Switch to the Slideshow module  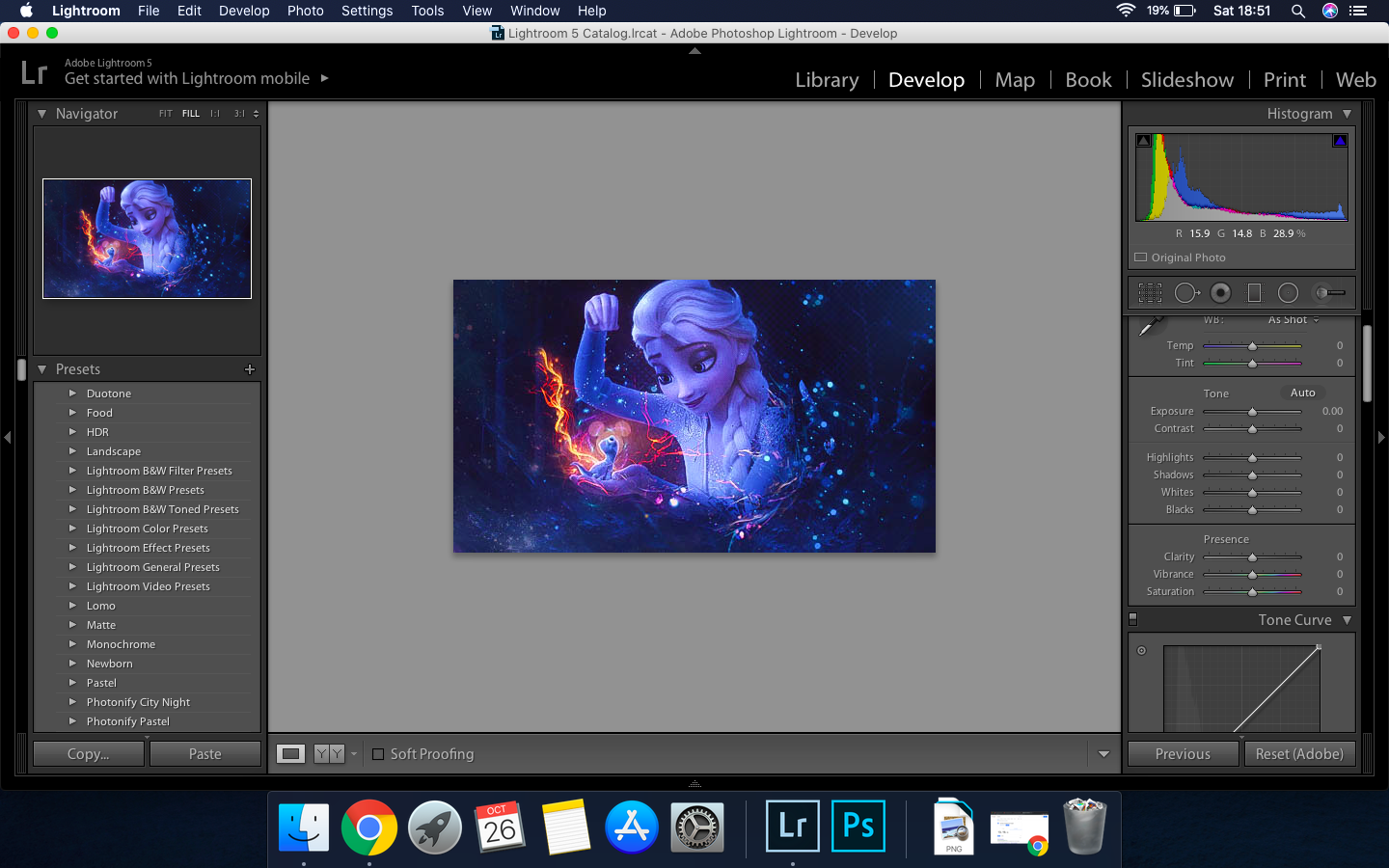click(1187, 80)
